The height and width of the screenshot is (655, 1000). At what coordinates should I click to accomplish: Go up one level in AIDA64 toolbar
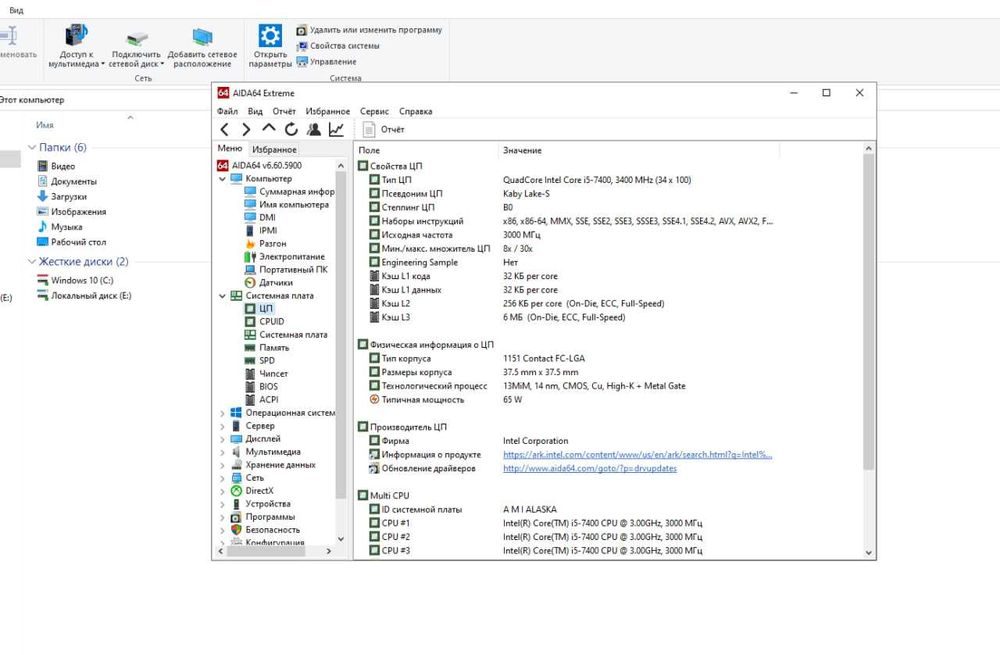pyautogui.click(x=268, y=128)
